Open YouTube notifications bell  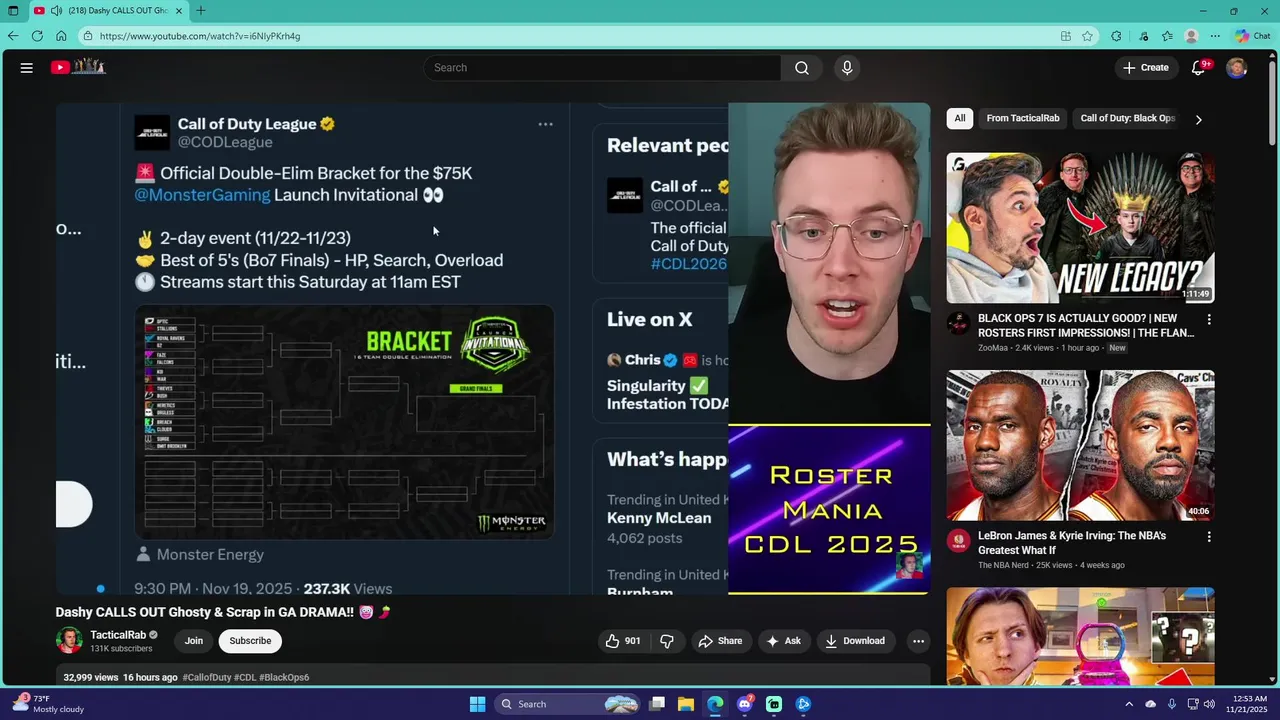pos(1199,68)
